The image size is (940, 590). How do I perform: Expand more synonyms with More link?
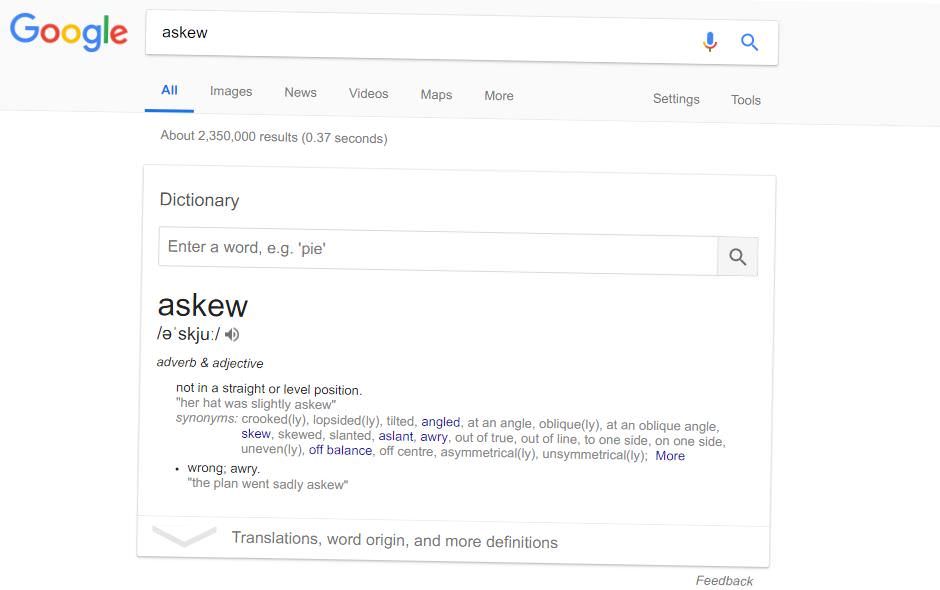point(670,456)
